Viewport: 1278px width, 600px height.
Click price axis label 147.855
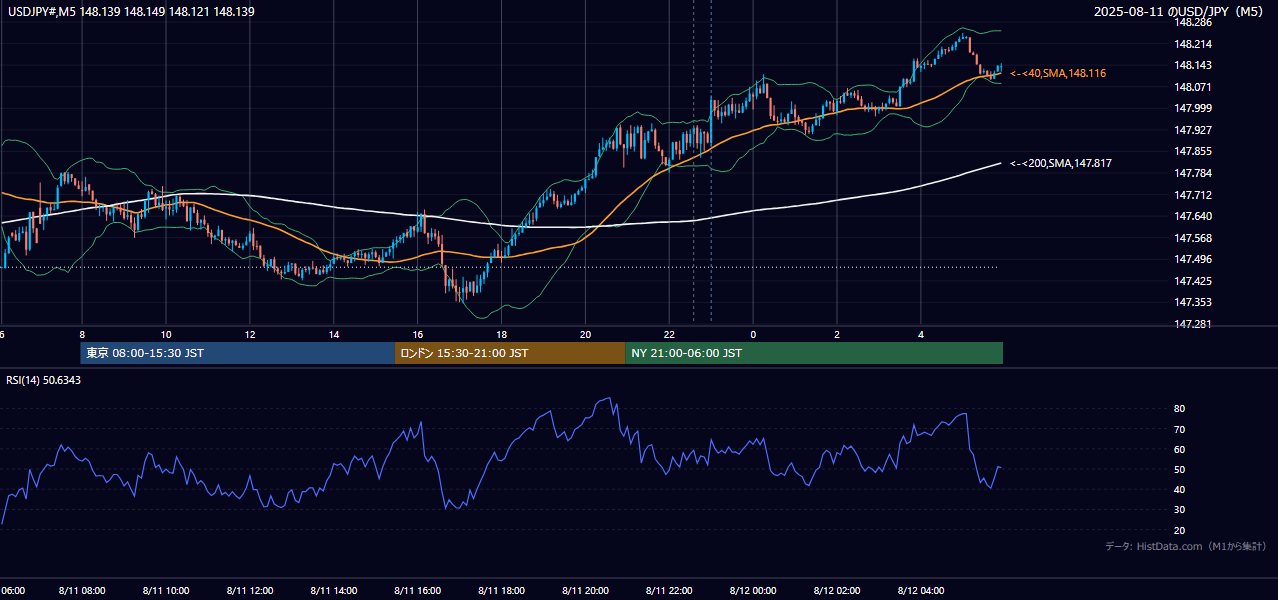click(1192, 151)
